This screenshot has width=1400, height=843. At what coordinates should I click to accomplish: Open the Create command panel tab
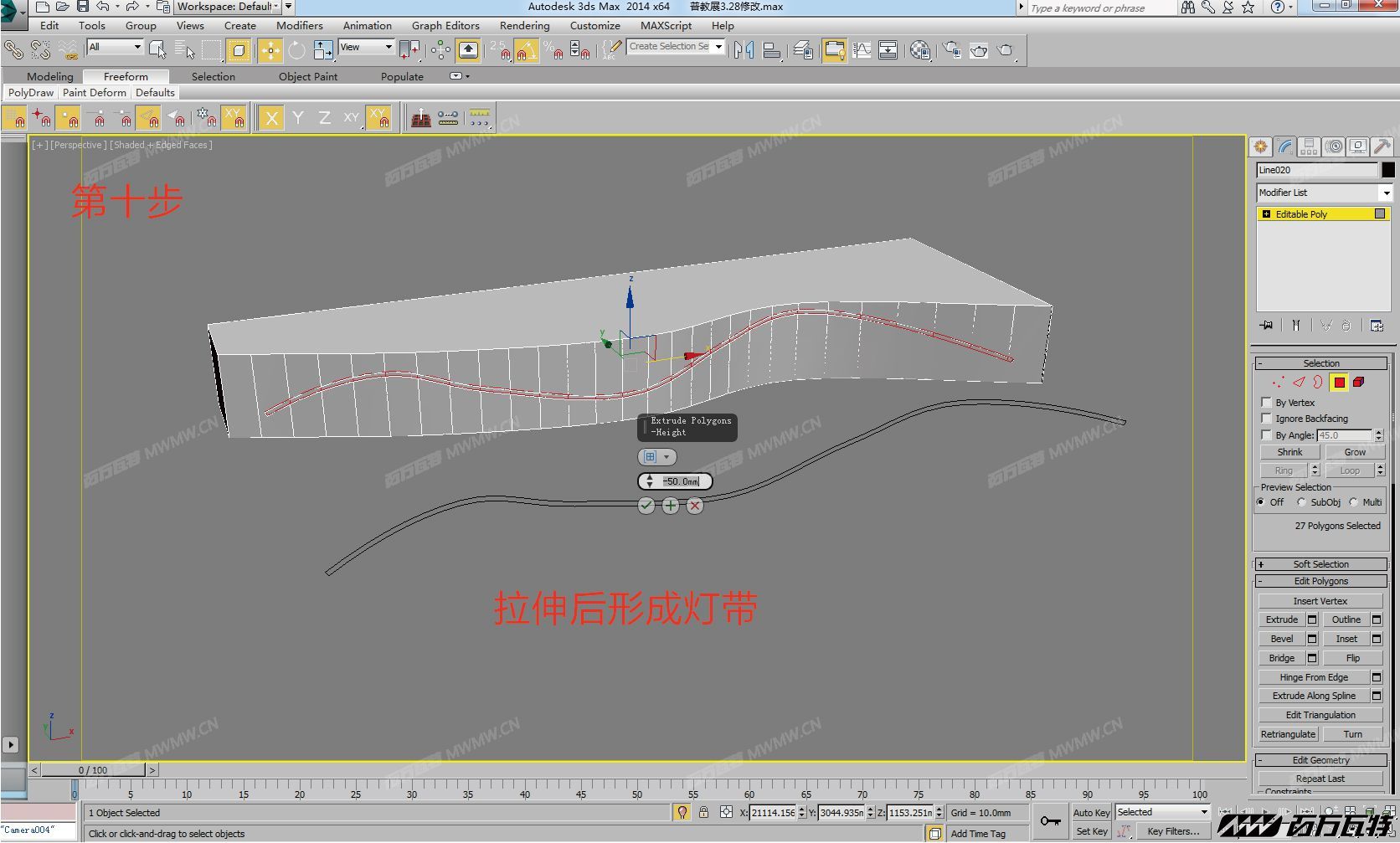[1260, 146]
